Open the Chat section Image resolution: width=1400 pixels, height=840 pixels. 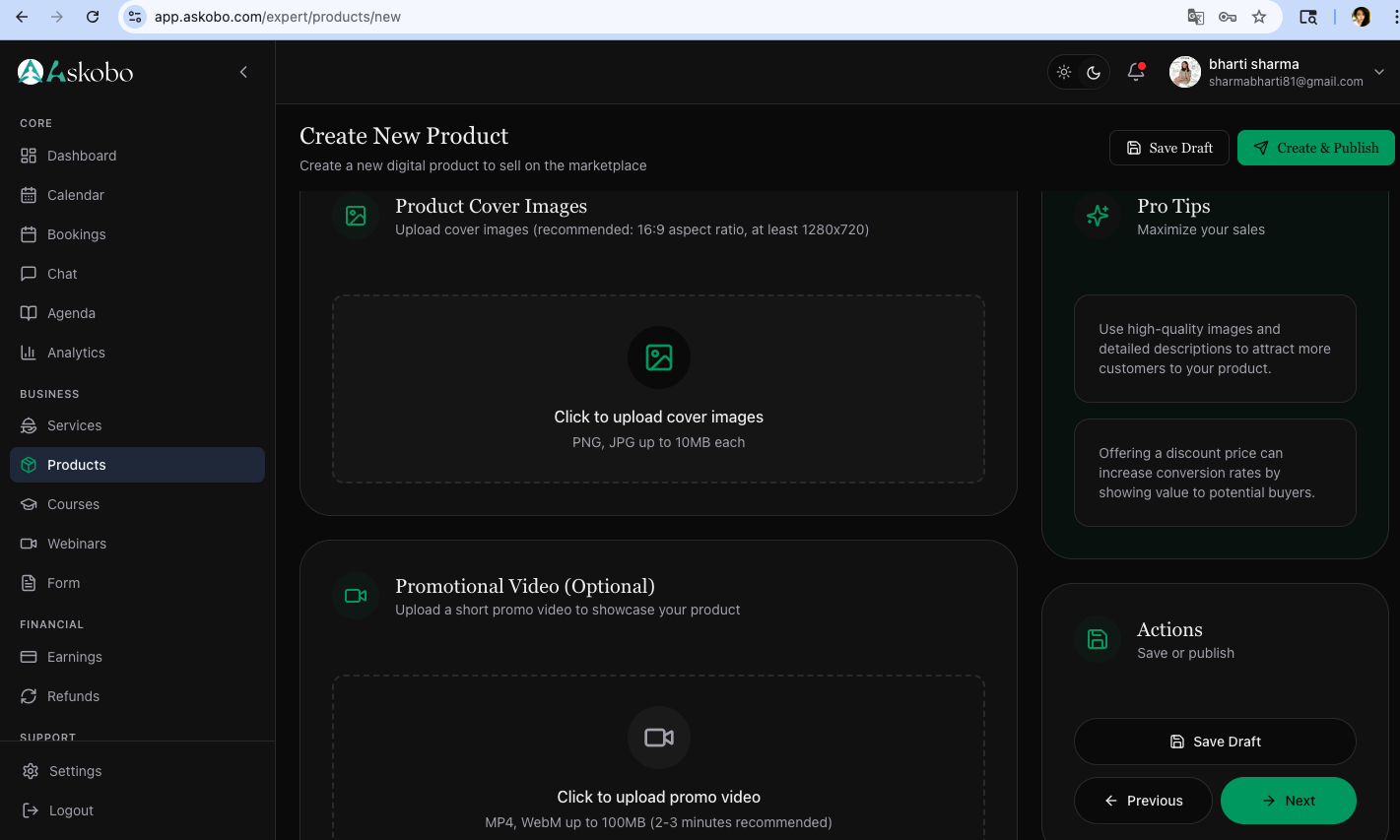click(x=62, y=274)
